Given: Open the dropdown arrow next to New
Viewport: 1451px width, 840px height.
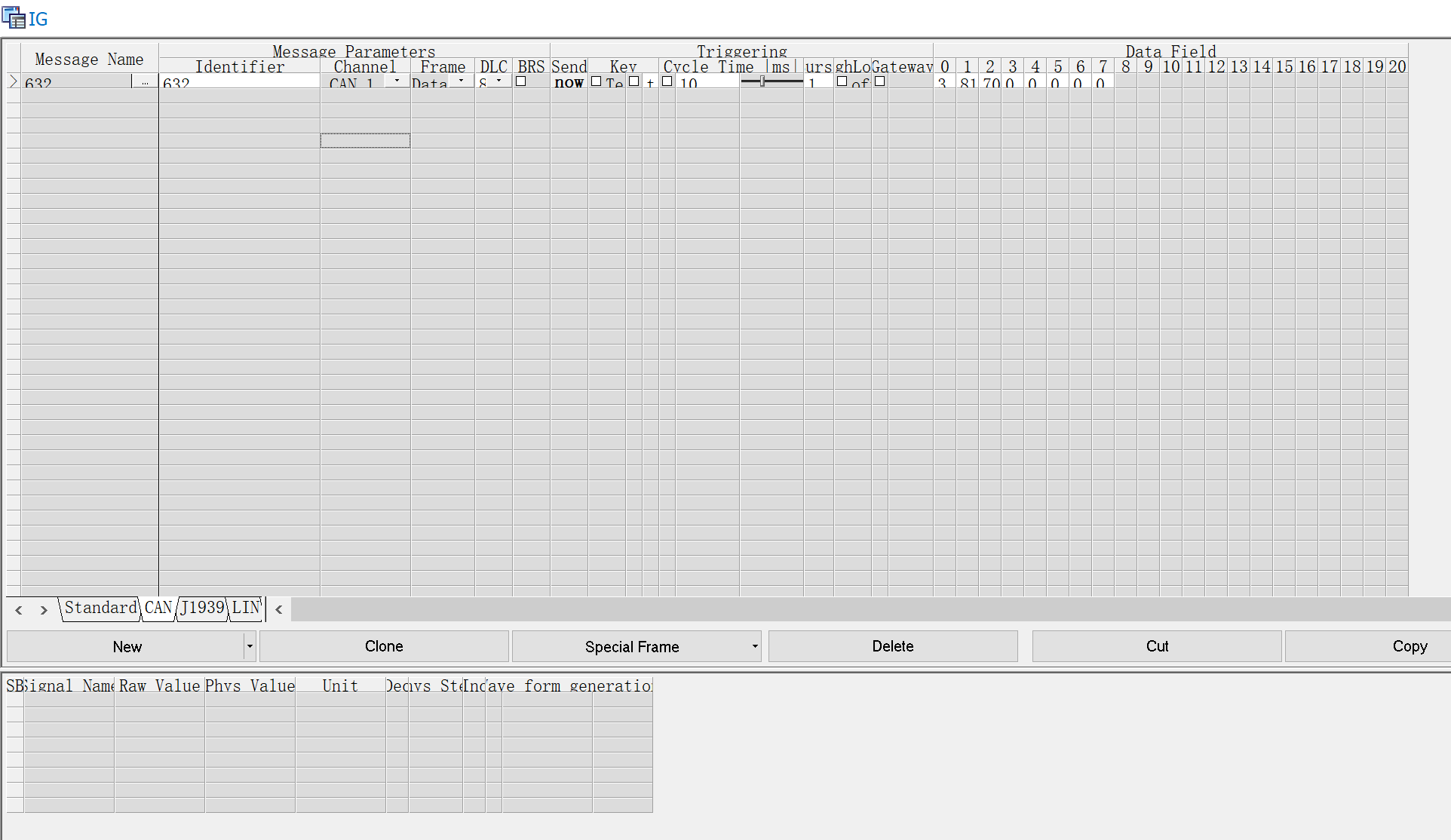Looking at the screenshot, I should (x=250, y=646).
